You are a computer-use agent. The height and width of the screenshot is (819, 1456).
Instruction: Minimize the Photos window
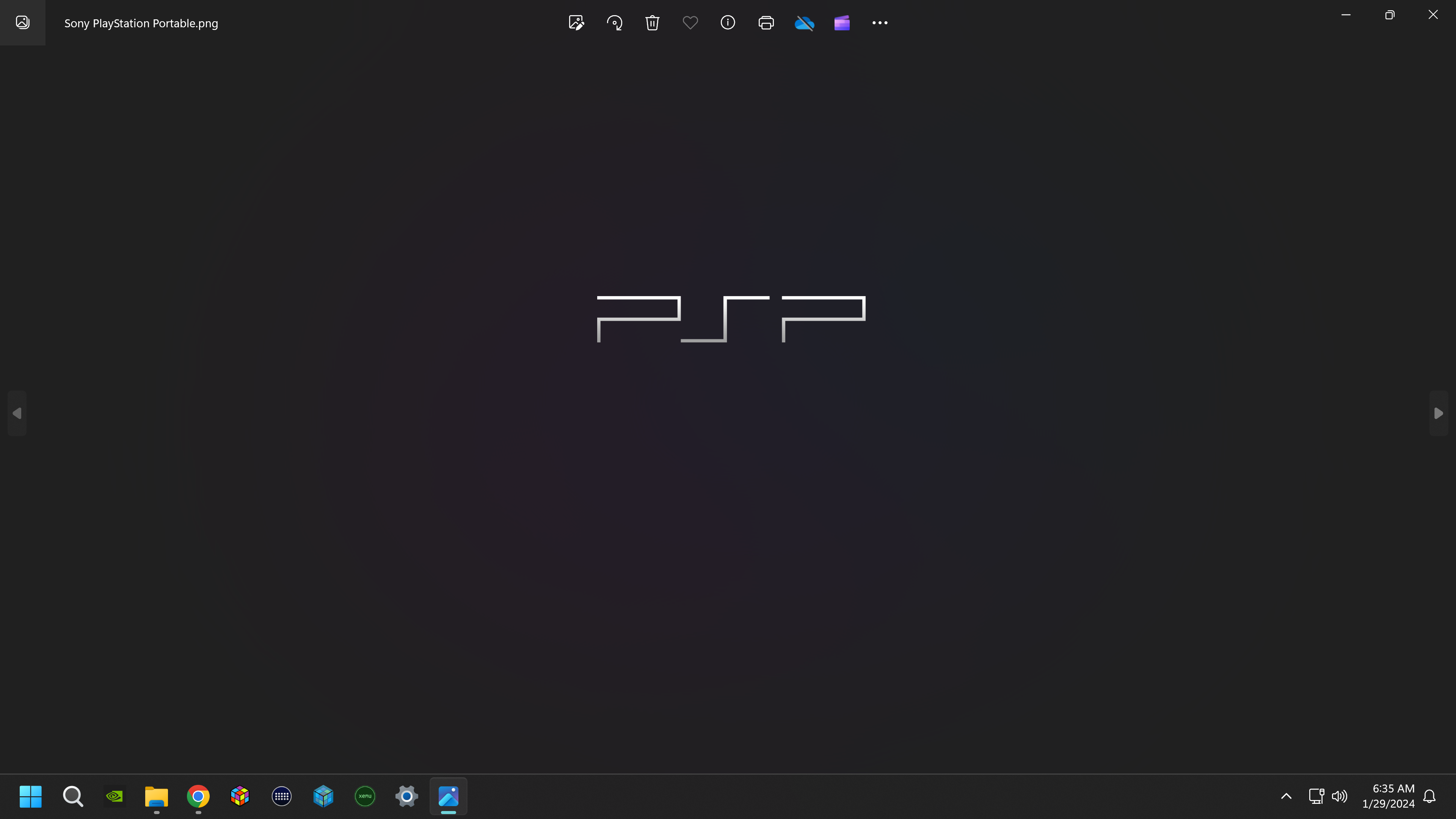(x=1346, y=15)
